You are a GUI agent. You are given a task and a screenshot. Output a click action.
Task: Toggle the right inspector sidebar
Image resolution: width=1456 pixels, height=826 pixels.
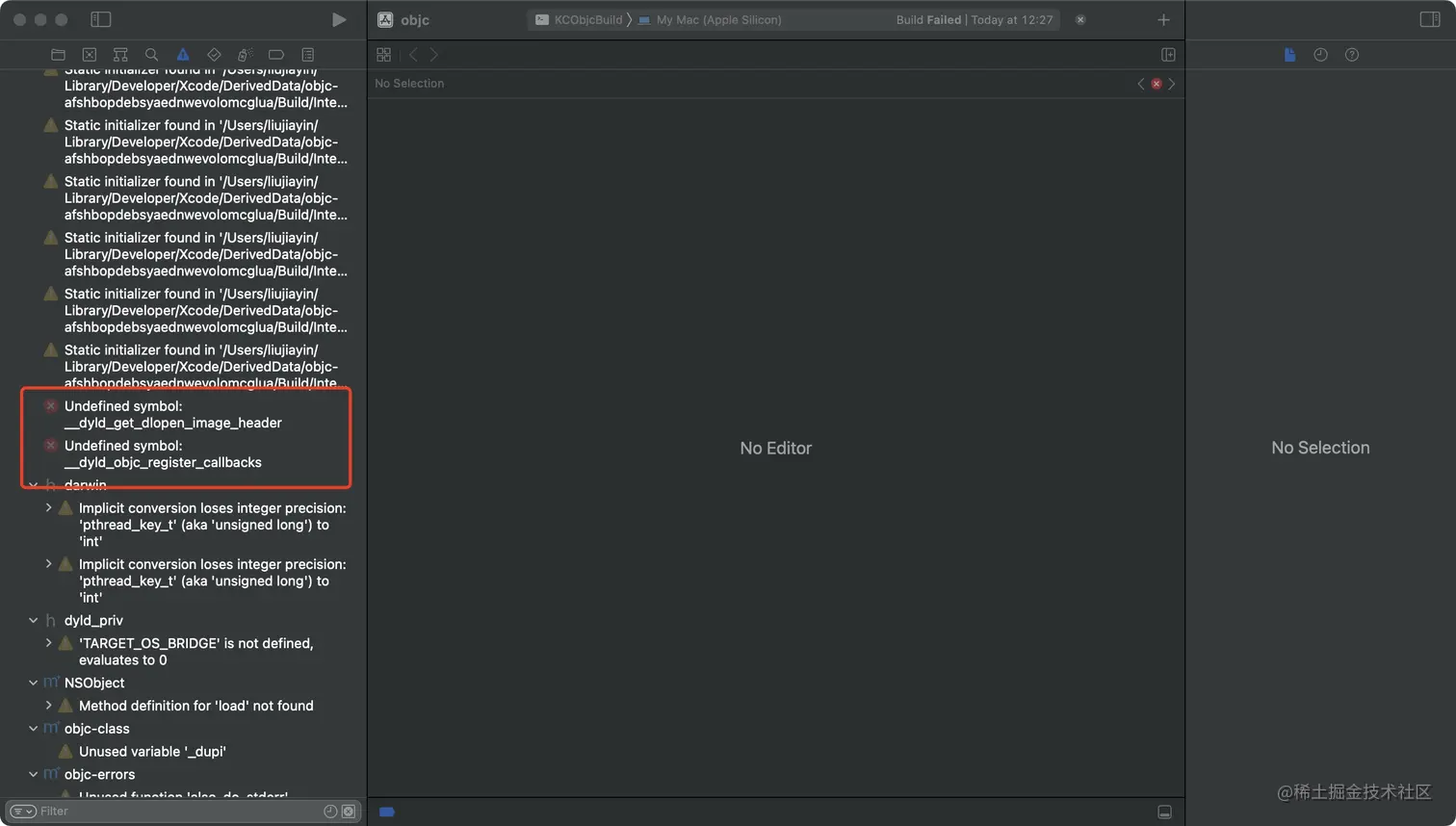pyautogui.click(x=1430, y=19)
